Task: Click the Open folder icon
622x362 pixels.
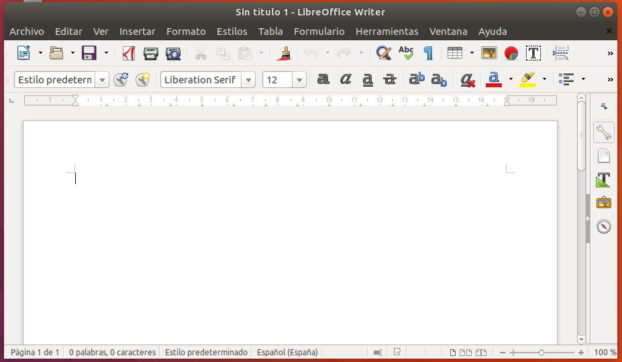Action: 56,53
